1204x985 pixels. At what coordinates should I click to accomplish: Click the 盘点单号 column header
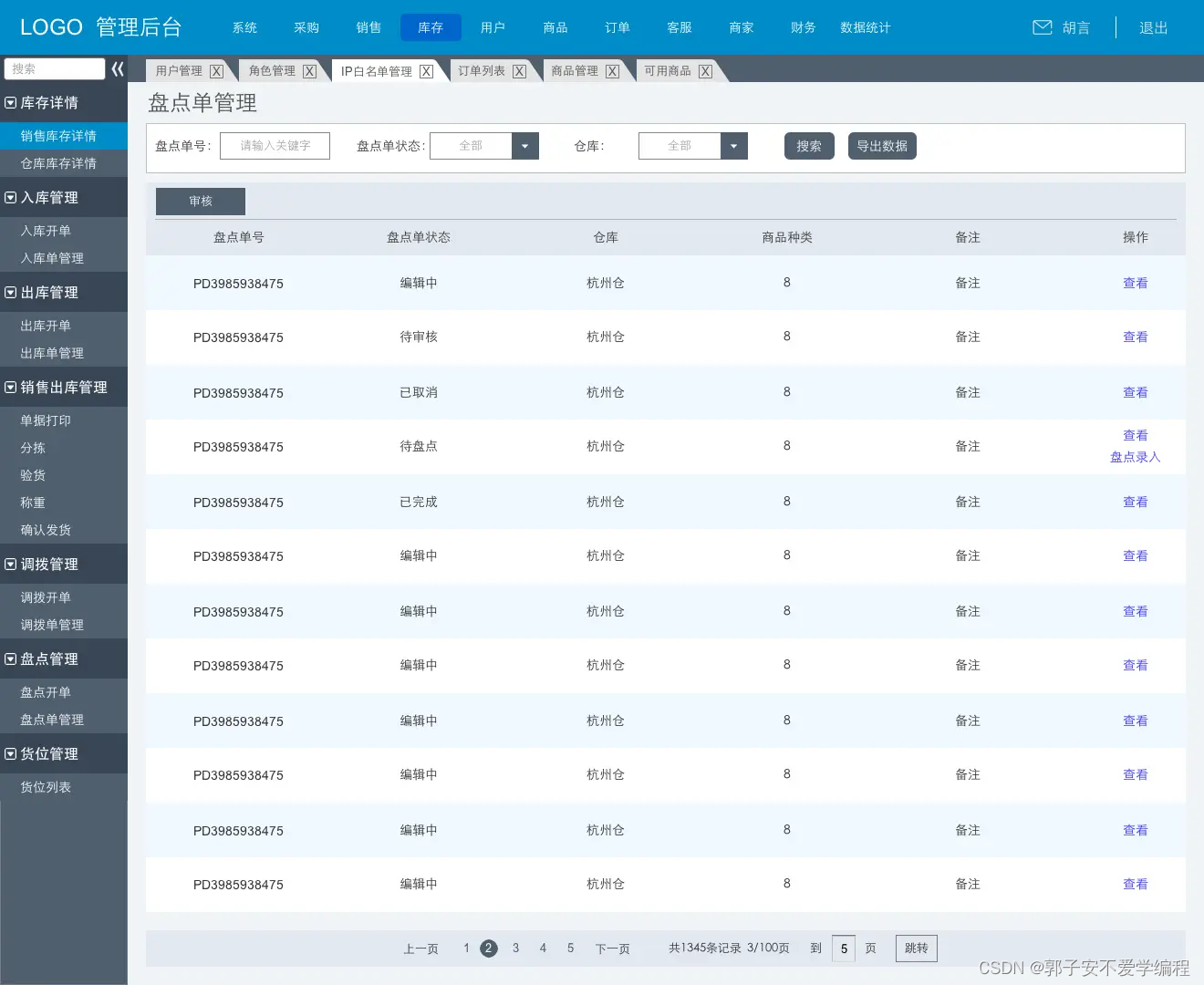238,237
